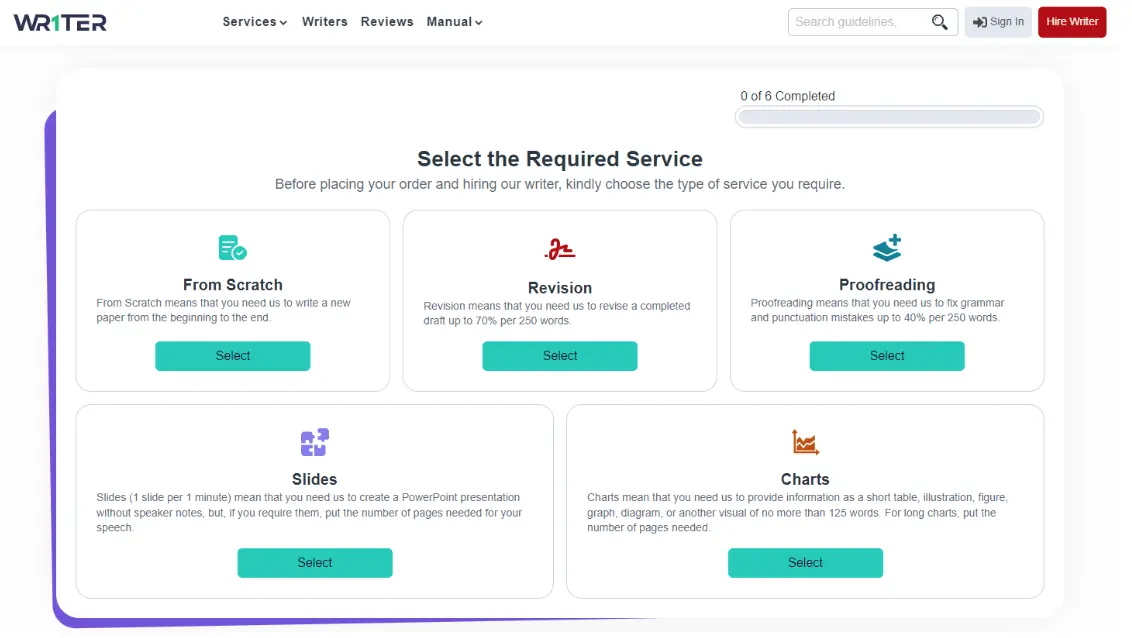Expand the Services dropdown menu
1132x638 pixels.
[x=255, y=22]
